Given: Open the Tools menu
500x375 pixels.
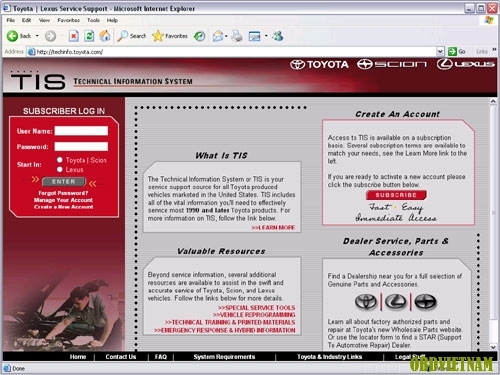Looking at the screenshot, I should click(93, 20).
